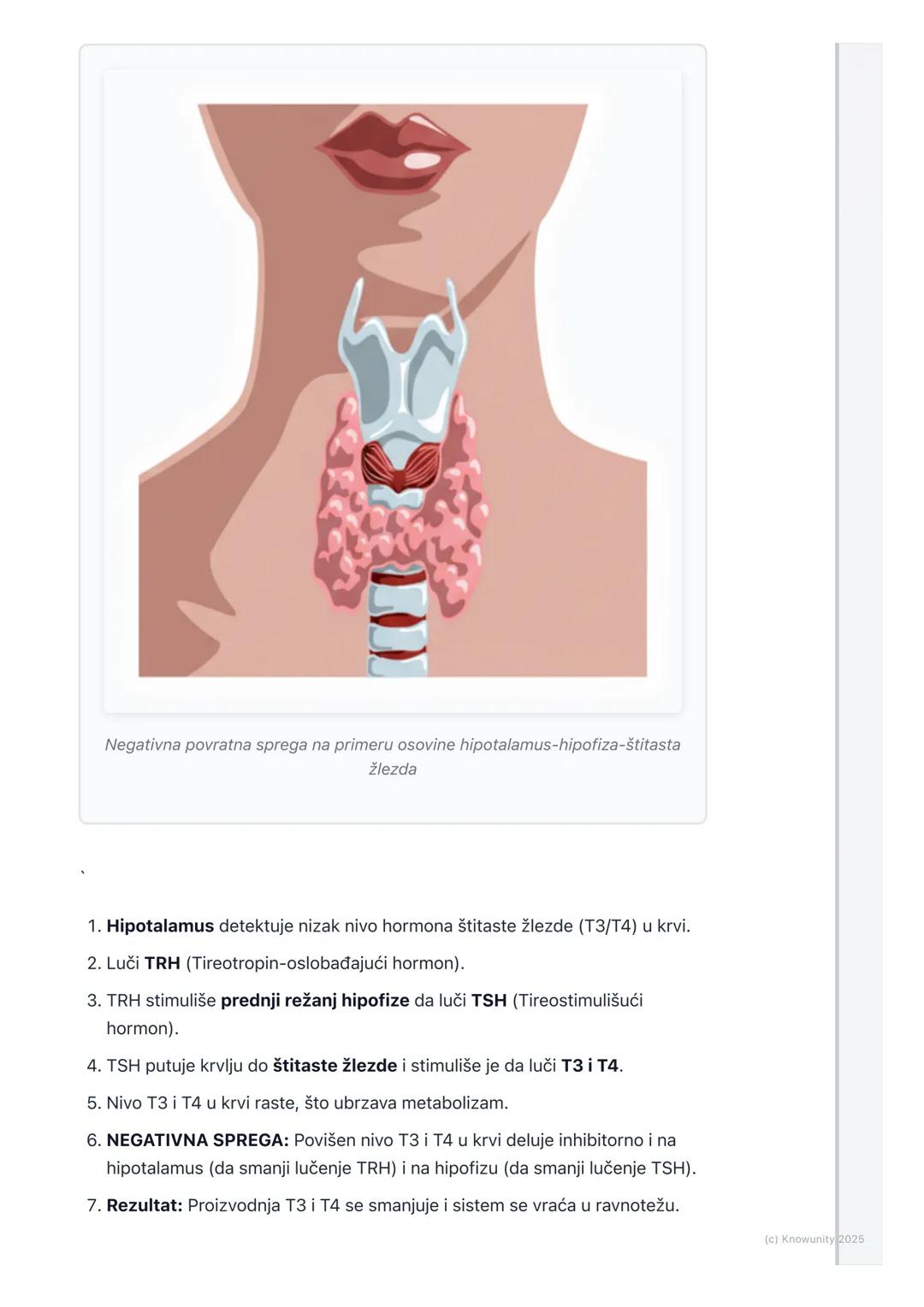Click the bold 'NEGATIVNA SPREGA:' heading

(x=198, y=1140)
